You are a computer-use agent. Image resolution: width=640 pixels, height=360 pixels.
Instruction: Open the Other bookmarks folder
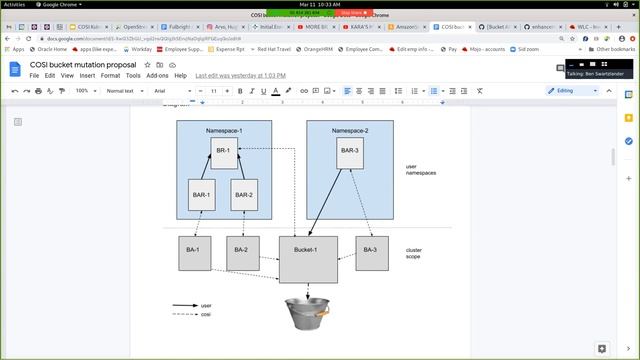pyautogui.click(x=612, y=49)
